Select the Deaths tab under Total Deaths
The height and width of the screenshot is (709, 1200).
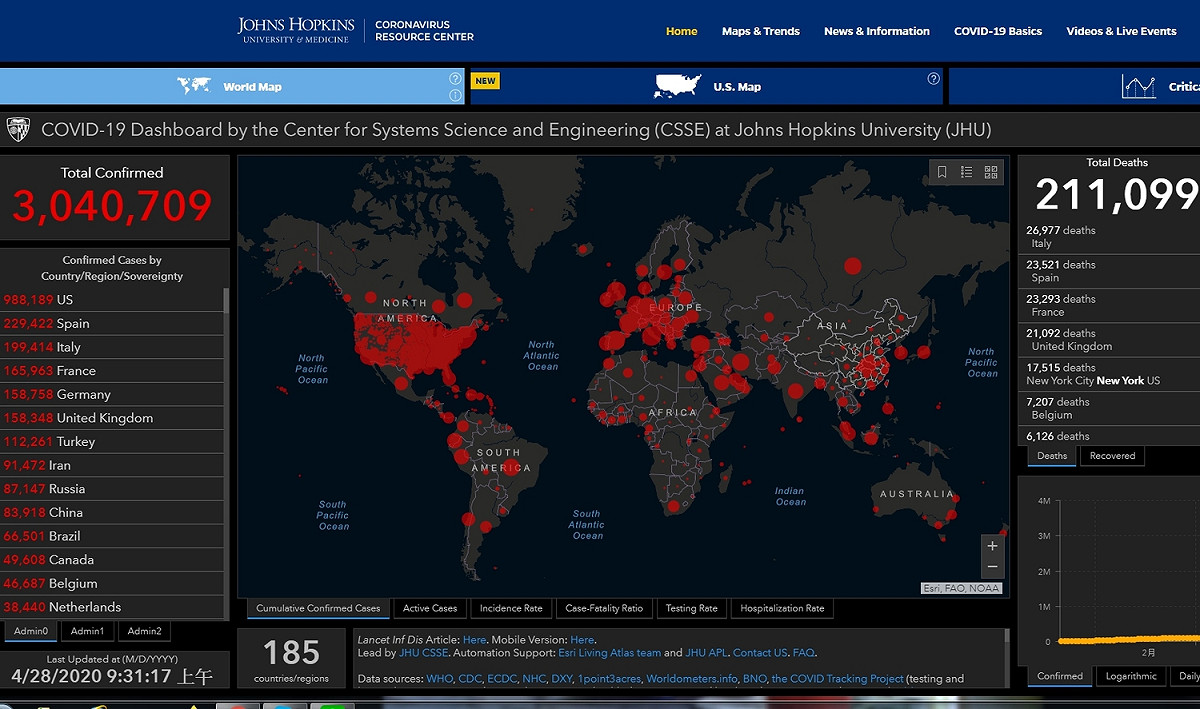coord(1052,456)
